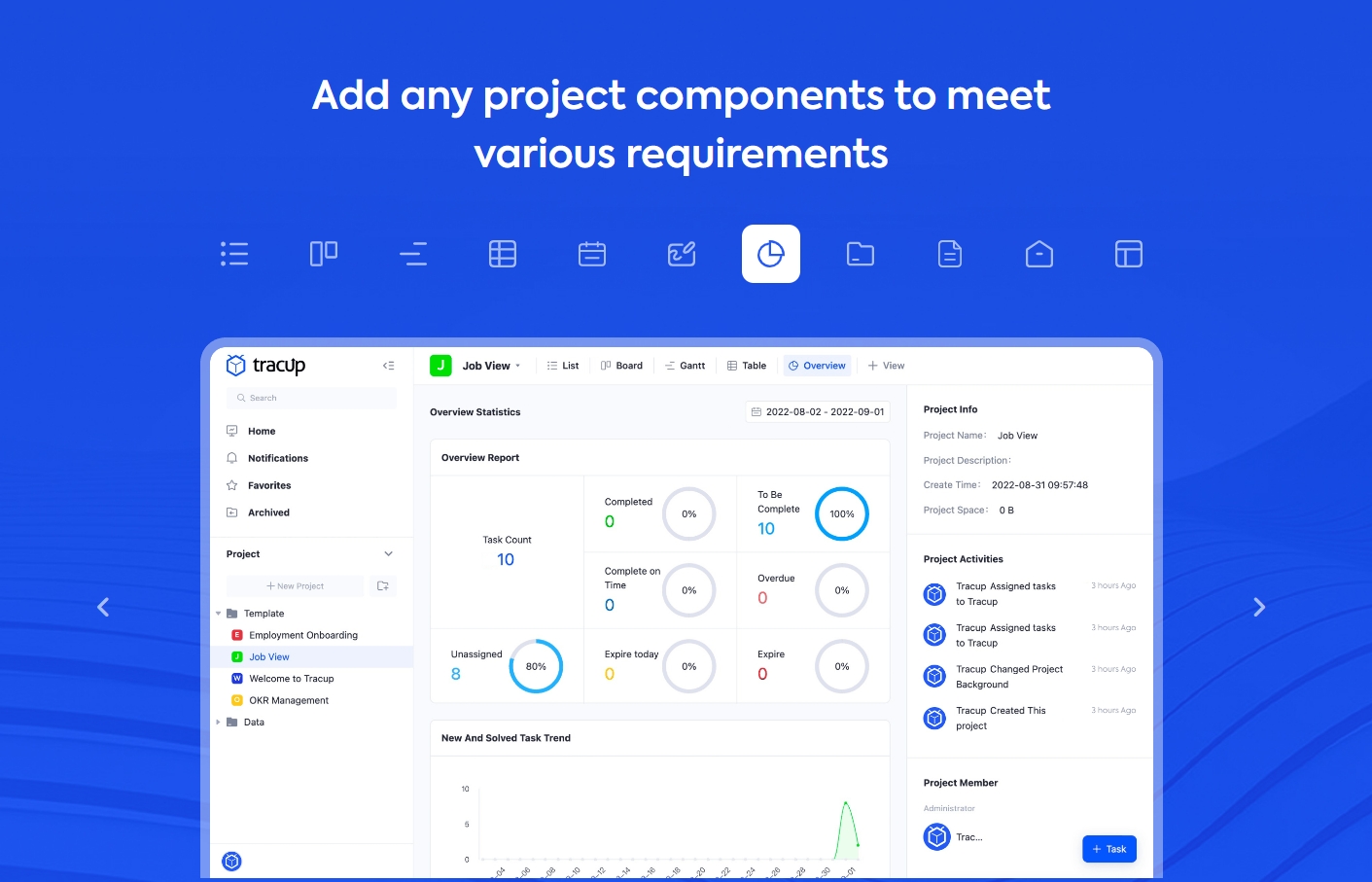Open the date range picker 2022-08-02 - 2022-09-01
The height and width of the screenshot is (882, 1372).
click(x=818, y=411)
